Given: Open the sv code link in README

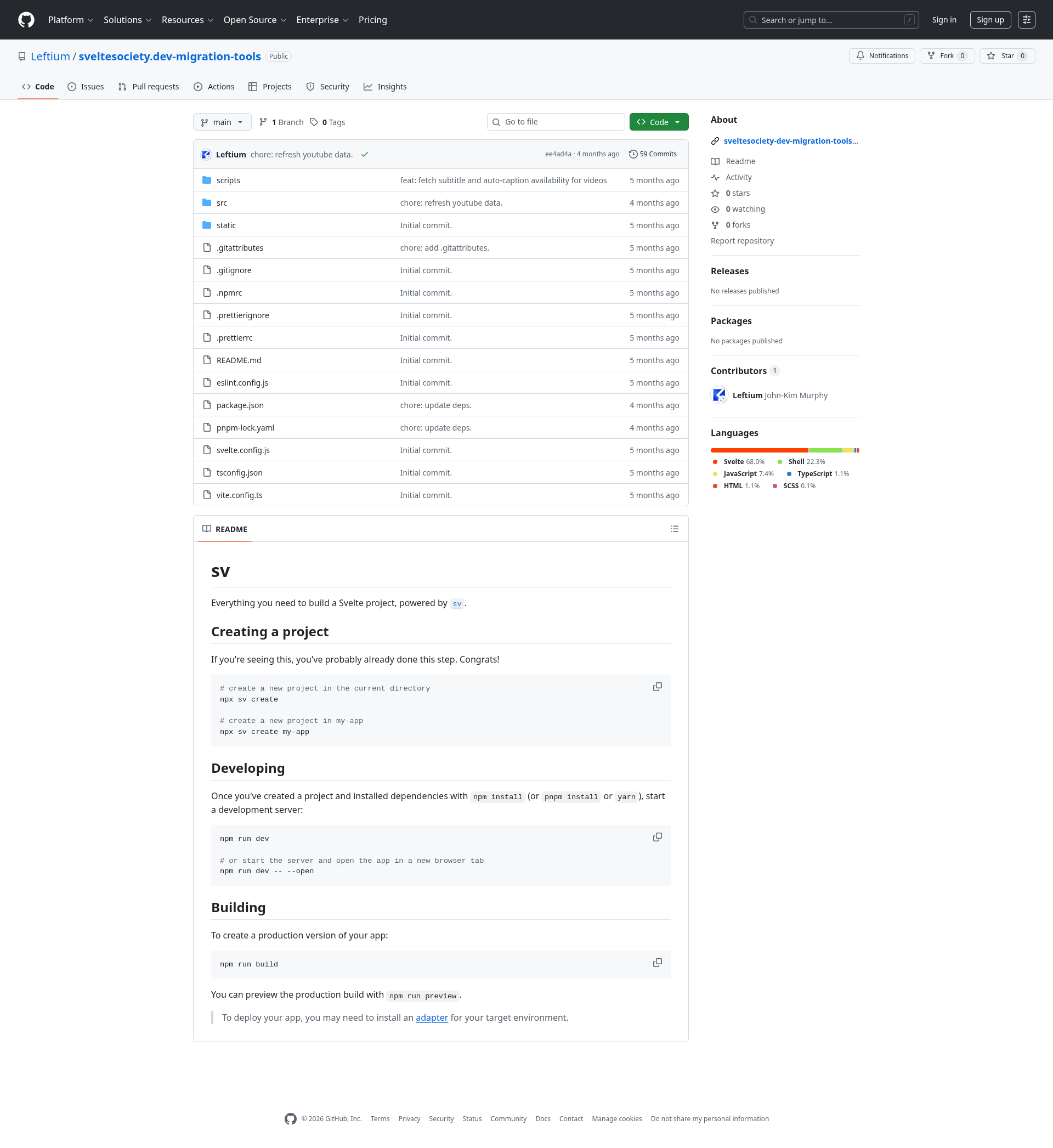Looking at the screenshot, I should tap(457, 604).
